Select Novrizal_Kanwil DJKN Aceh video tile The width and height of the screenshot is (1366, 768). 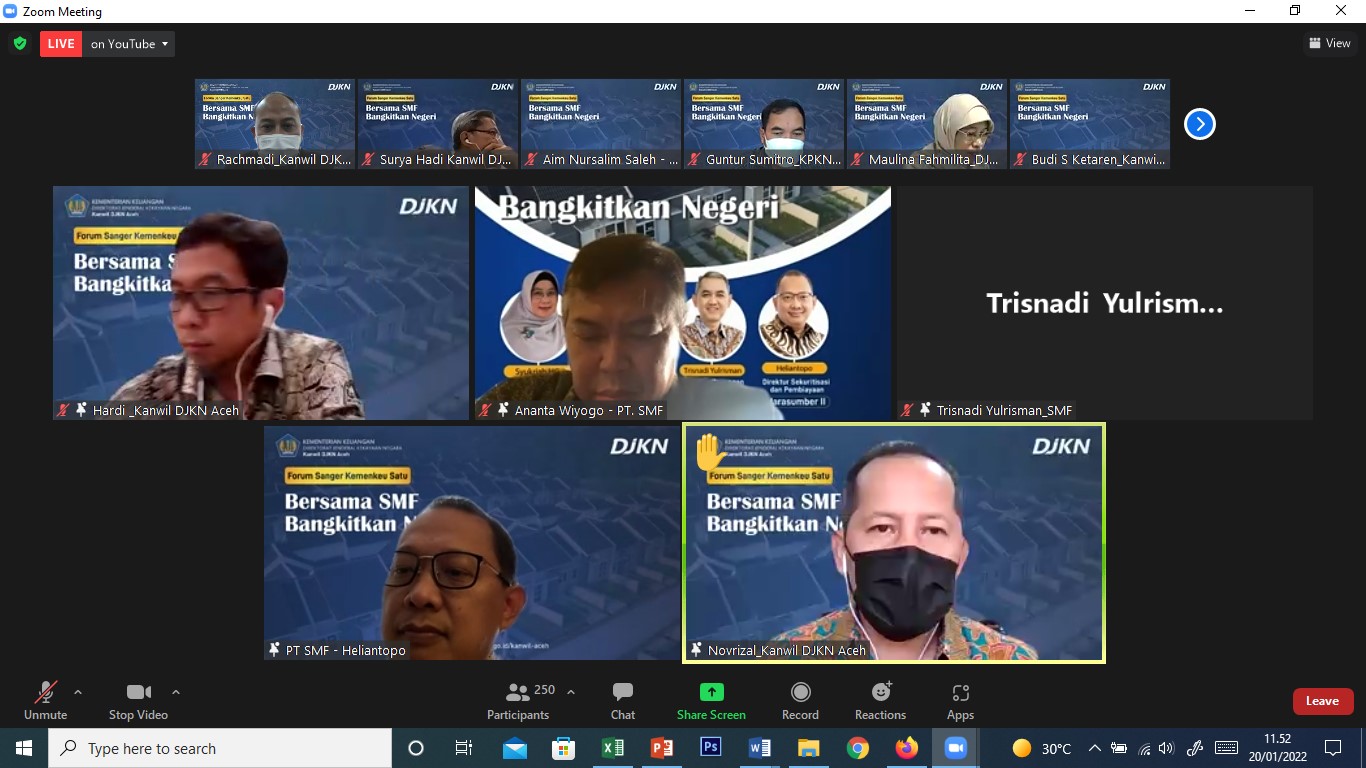[894, 542]
